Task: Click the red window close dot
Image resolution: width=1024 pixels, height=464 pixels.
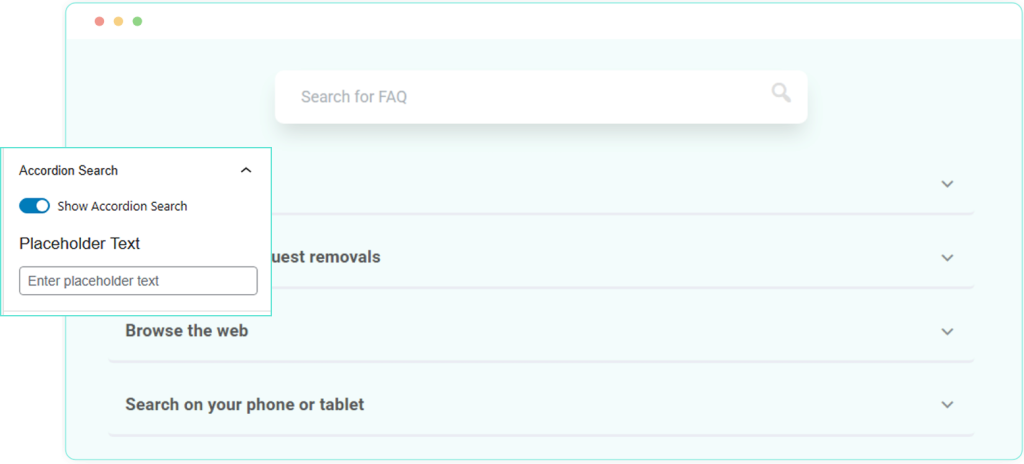Action: [99, 21]
